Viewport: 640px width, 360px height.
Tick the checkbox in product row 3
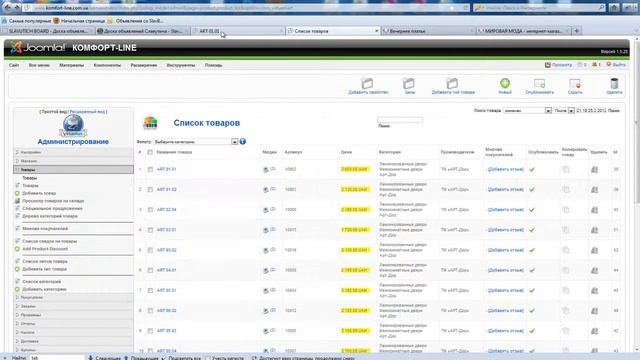(x=150, y=210)
